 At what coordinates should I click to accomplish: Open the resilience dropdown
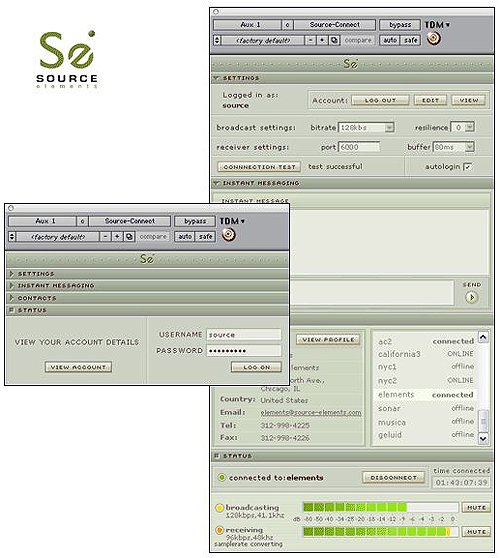coord(463,127)
